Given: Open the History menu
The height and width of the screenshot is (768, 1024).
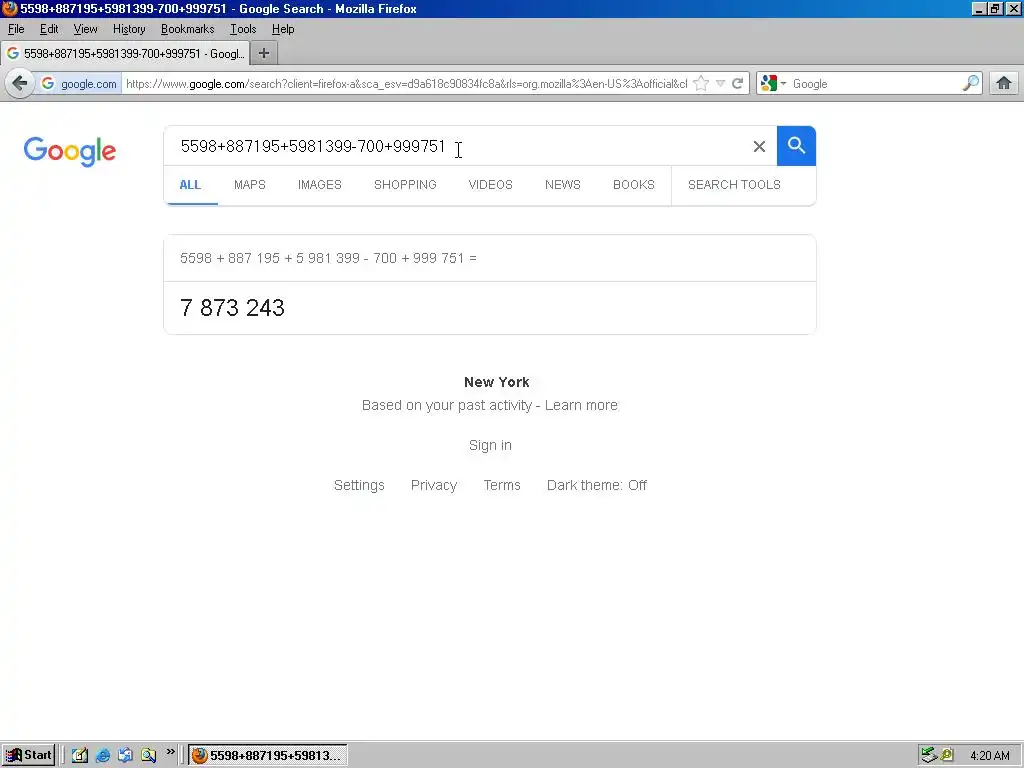Looking at the screenshot, I should pos(129,29).
